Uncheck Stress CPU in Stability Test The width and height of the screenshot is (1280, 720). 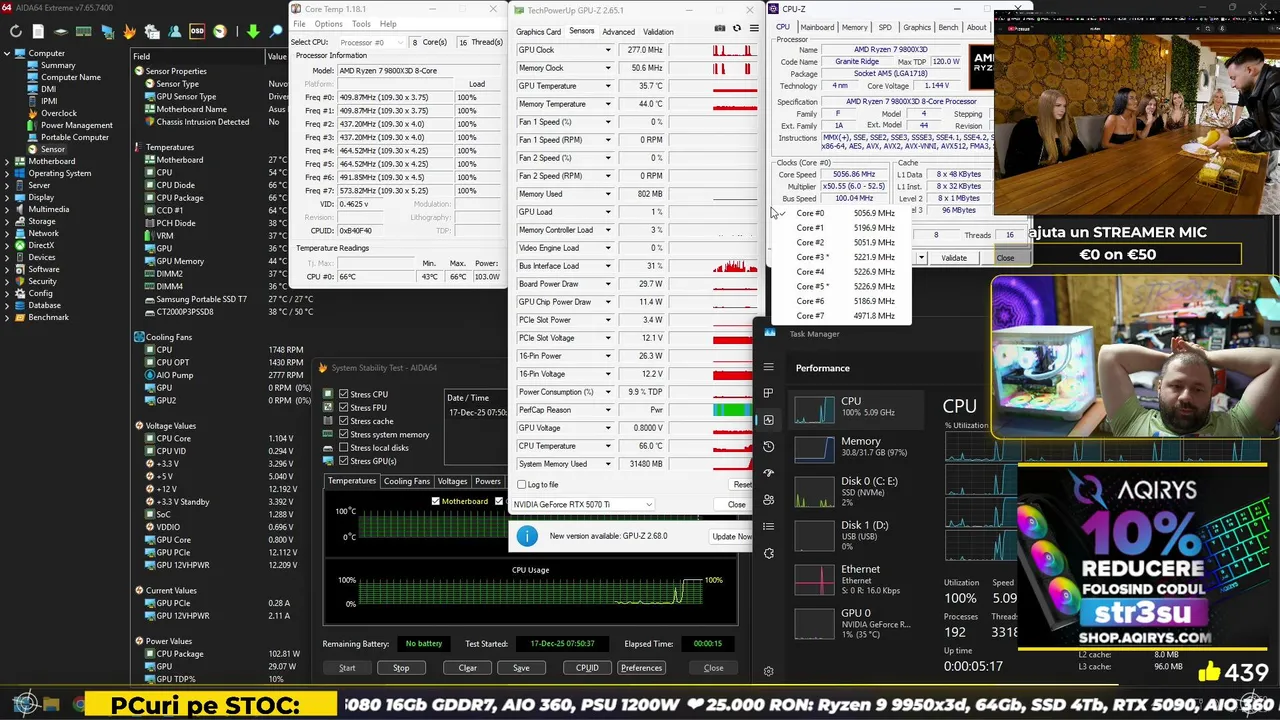[343, 394]
